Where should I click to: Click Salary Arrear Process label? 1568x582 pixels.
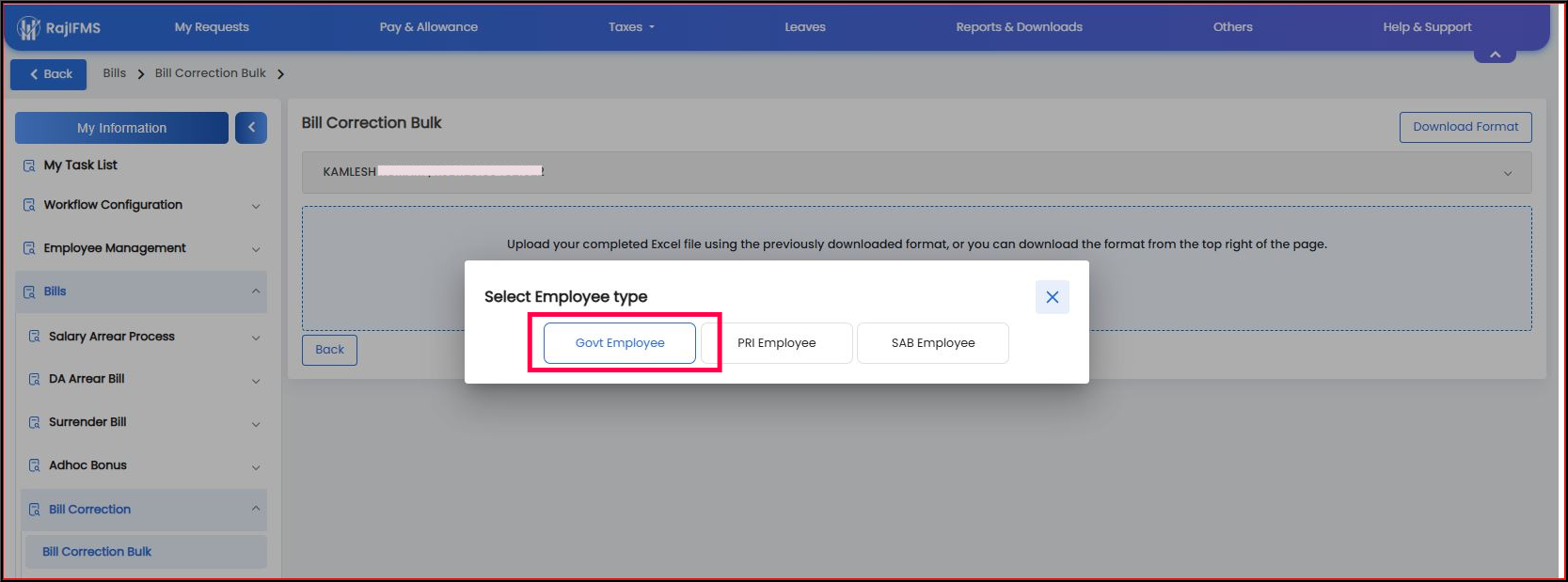(x=112, y=337)
